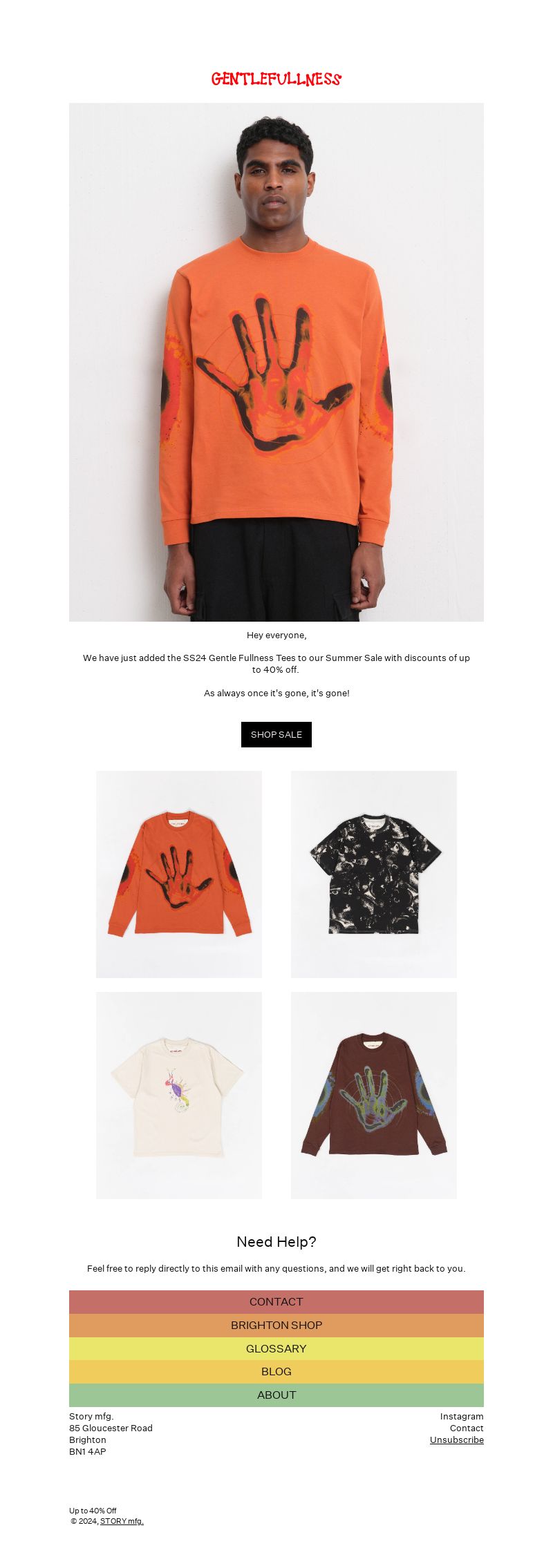Open the hero image of orange hand tee
The width and height of the screenshot is (553, 1568).
coord(276,362)
